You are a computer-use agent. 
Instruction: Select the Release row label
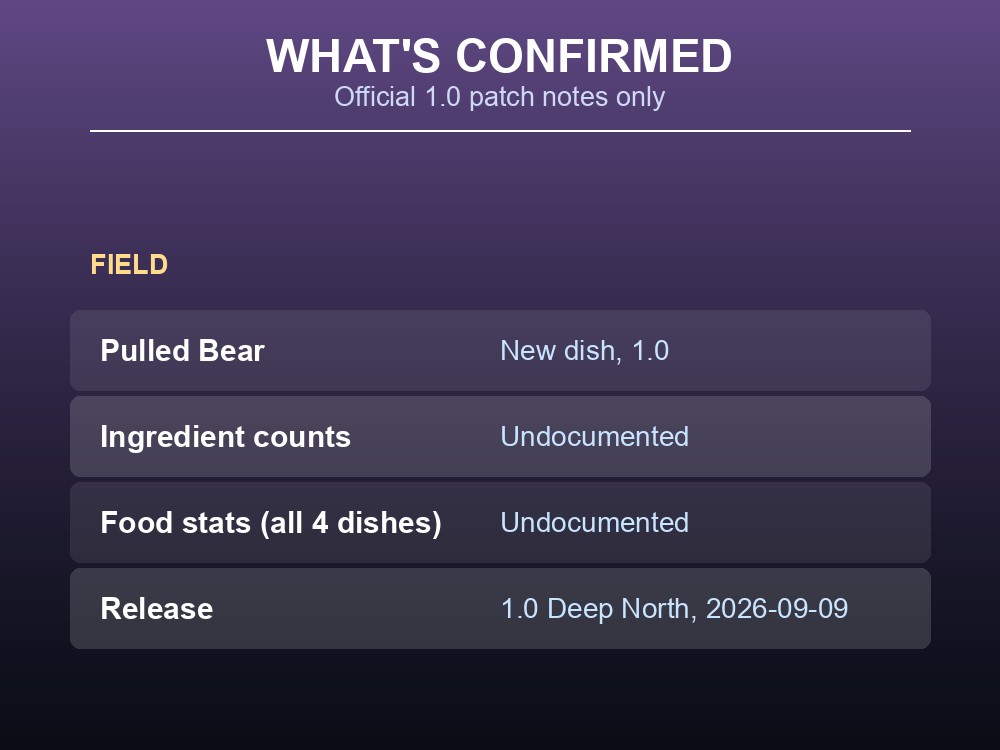[157, 608]
